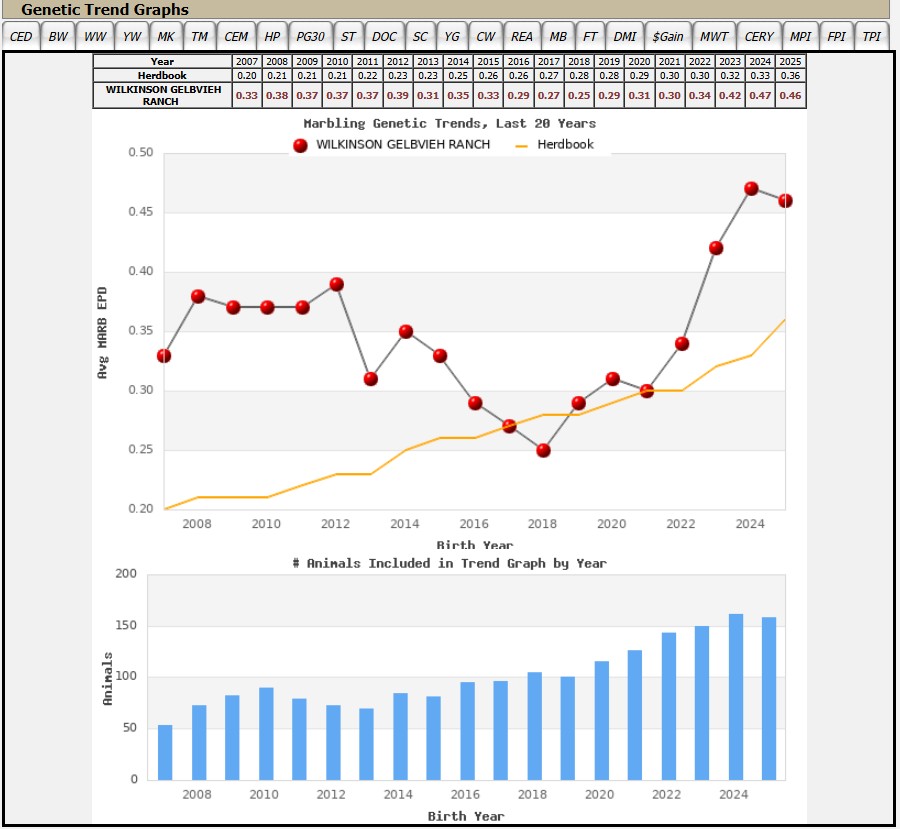
Task: Switch to the CW tab
Action: pyautogui.click(x=486, y=36)
